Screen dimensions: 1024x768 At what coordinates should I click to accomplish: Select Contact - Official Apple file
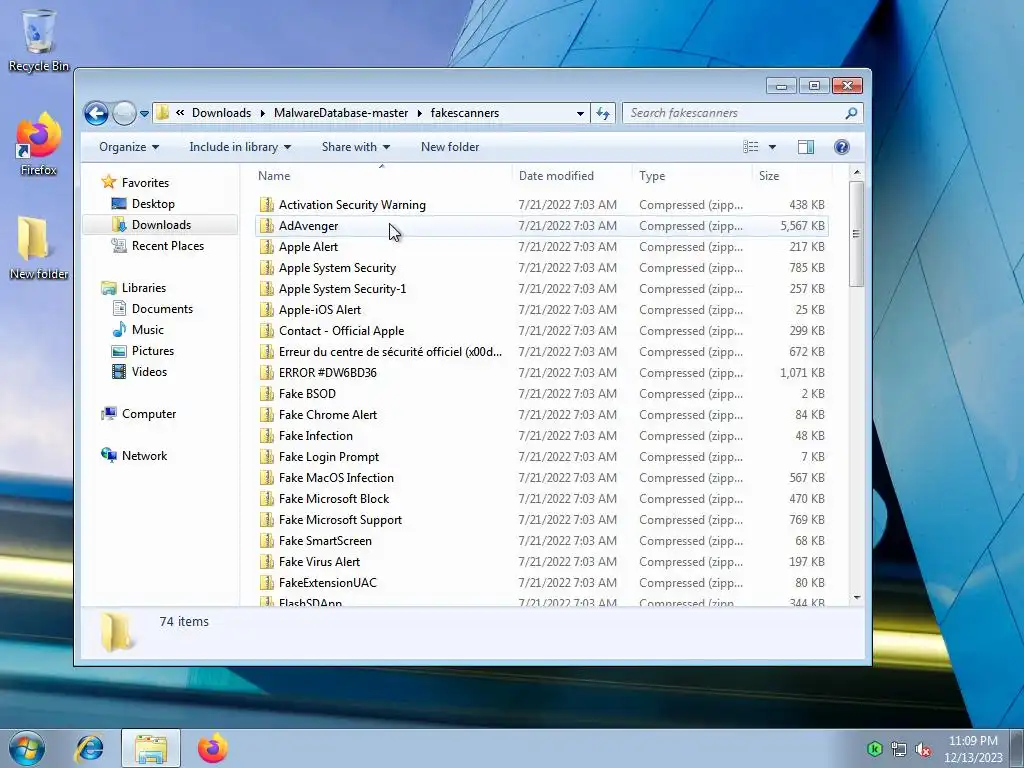542,331
